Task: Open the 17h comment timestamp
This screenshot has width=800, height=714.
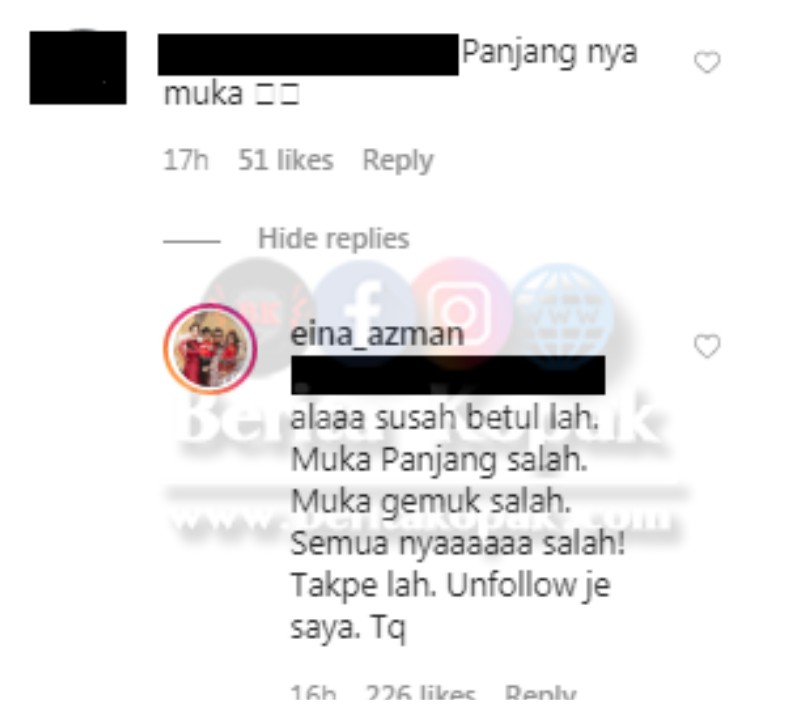Action: (185, 160)
